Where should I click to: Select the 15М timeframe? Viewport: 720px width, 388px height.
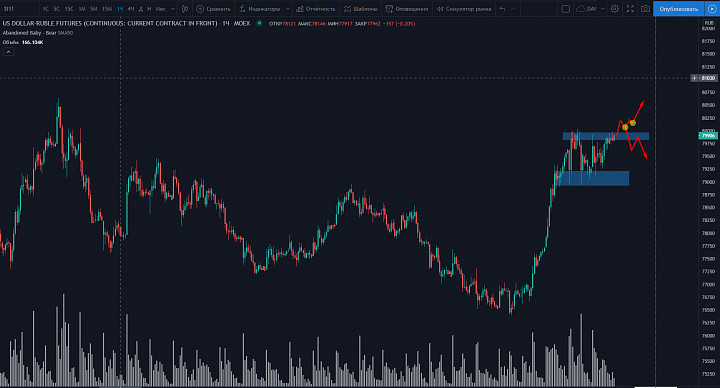[107, 9]
